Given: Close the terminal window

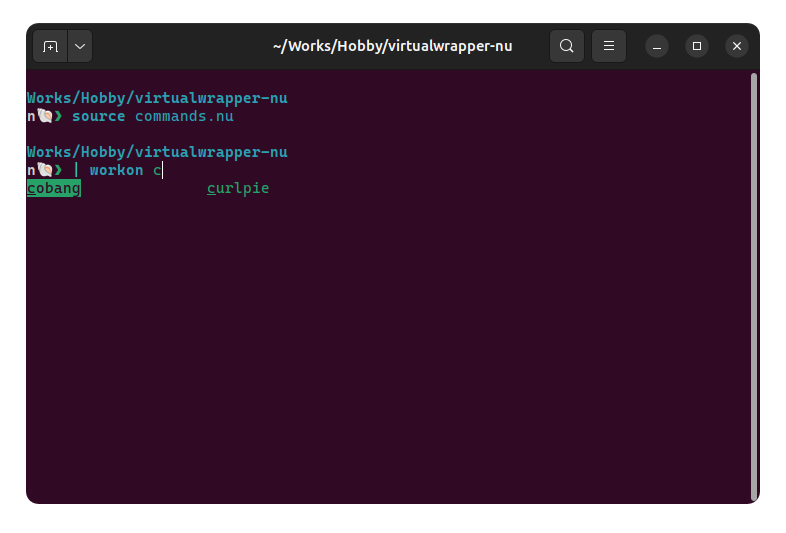Looking at the screenshot, I should click(737, 46).
